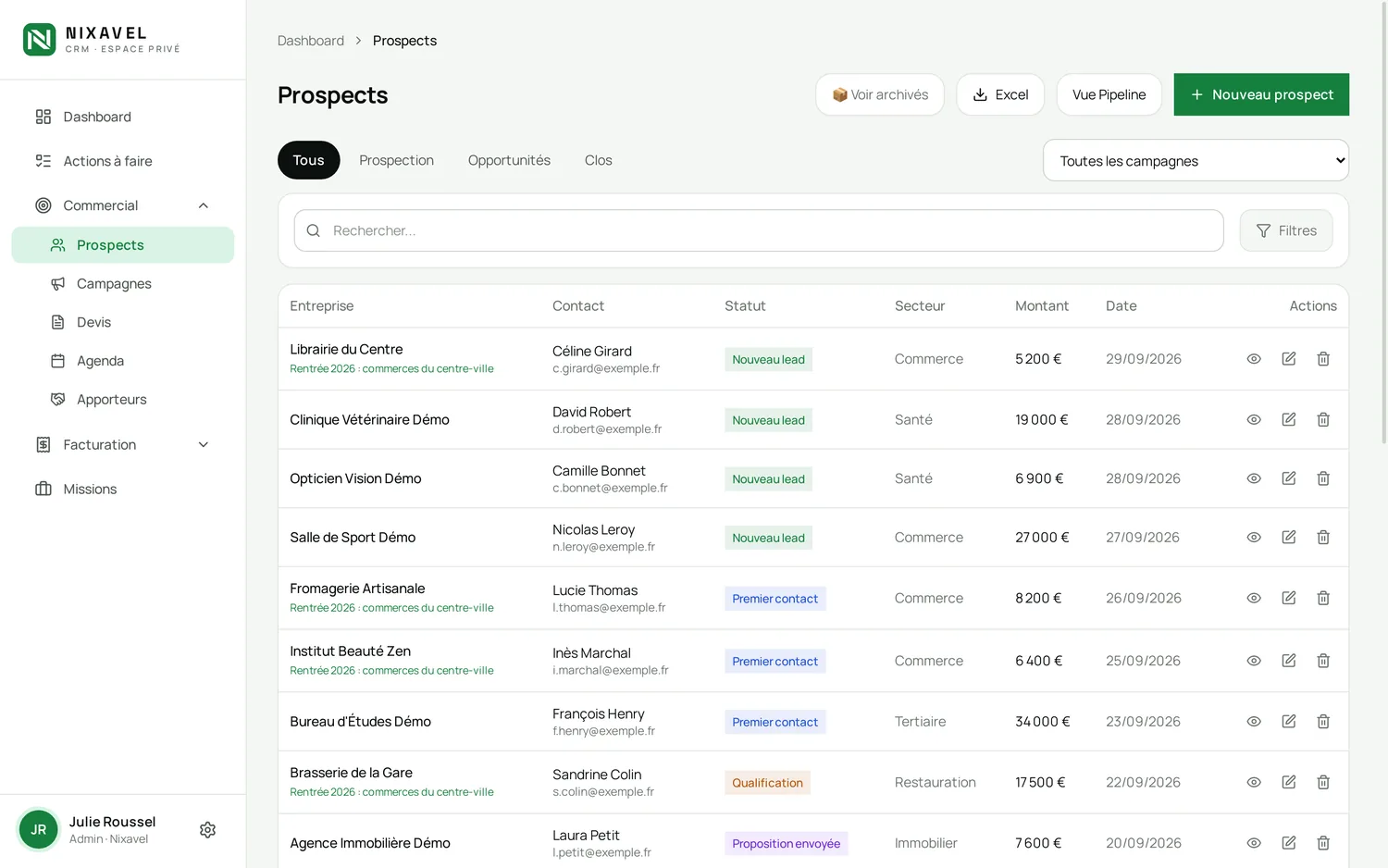
Task: View the Opticien Vision Démo details
Action: point(1254,478)
